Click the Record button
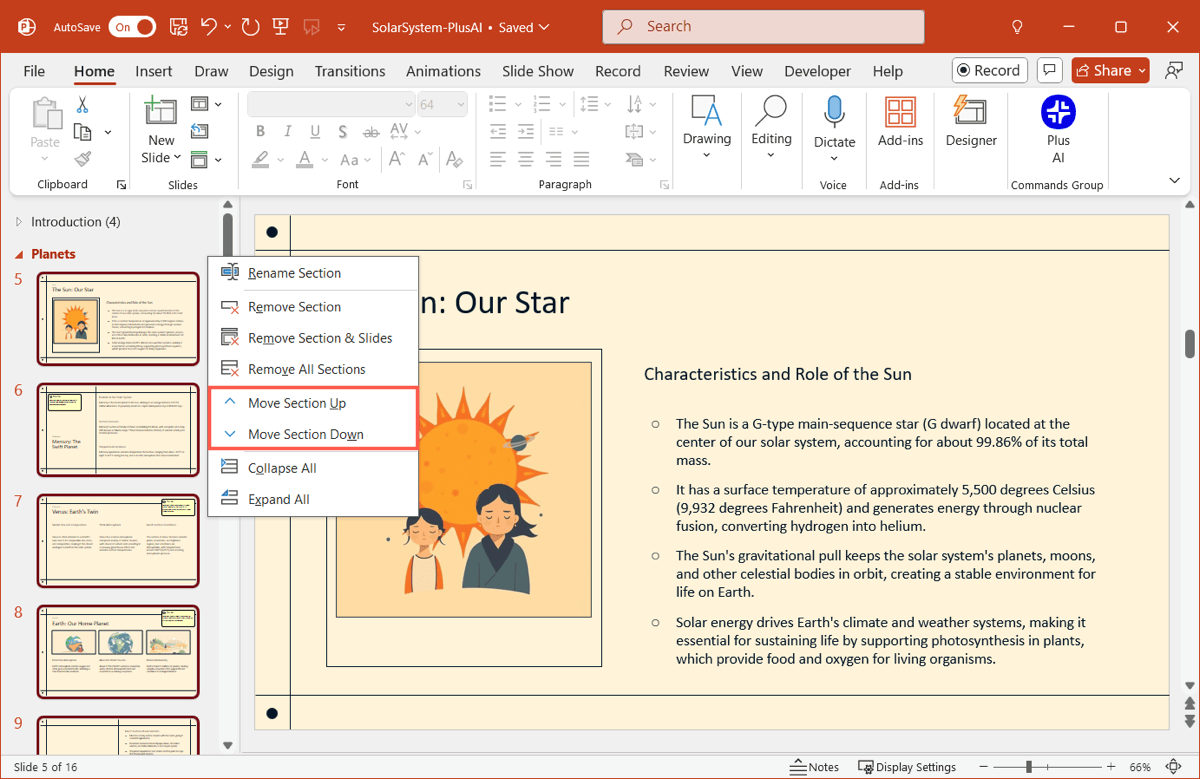This screenshot has width=1200, height=779. pyautogui.click(x=988, y=70)
